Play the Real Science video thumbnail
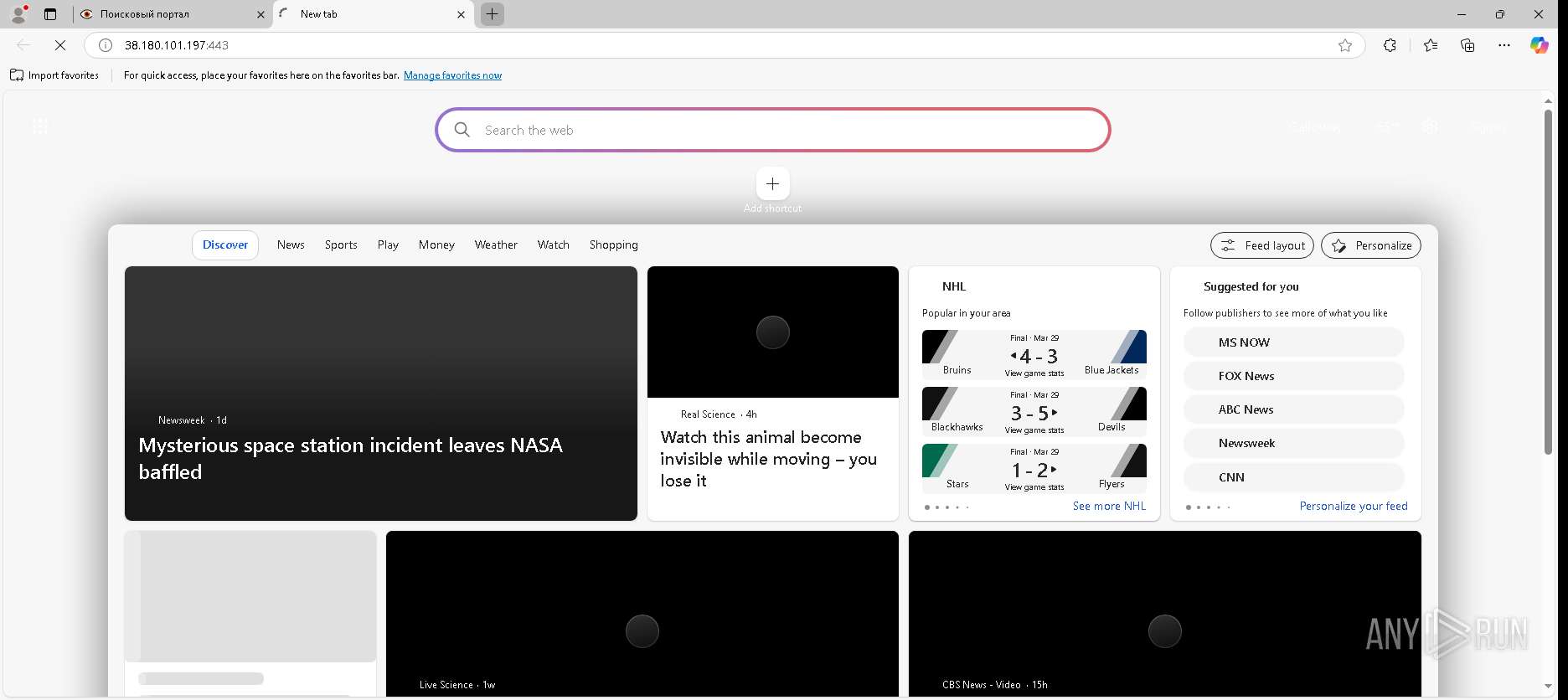Image resolution: width=1568 pixels, height=700 pixels. pyautogui.click(x=773, y=332)
